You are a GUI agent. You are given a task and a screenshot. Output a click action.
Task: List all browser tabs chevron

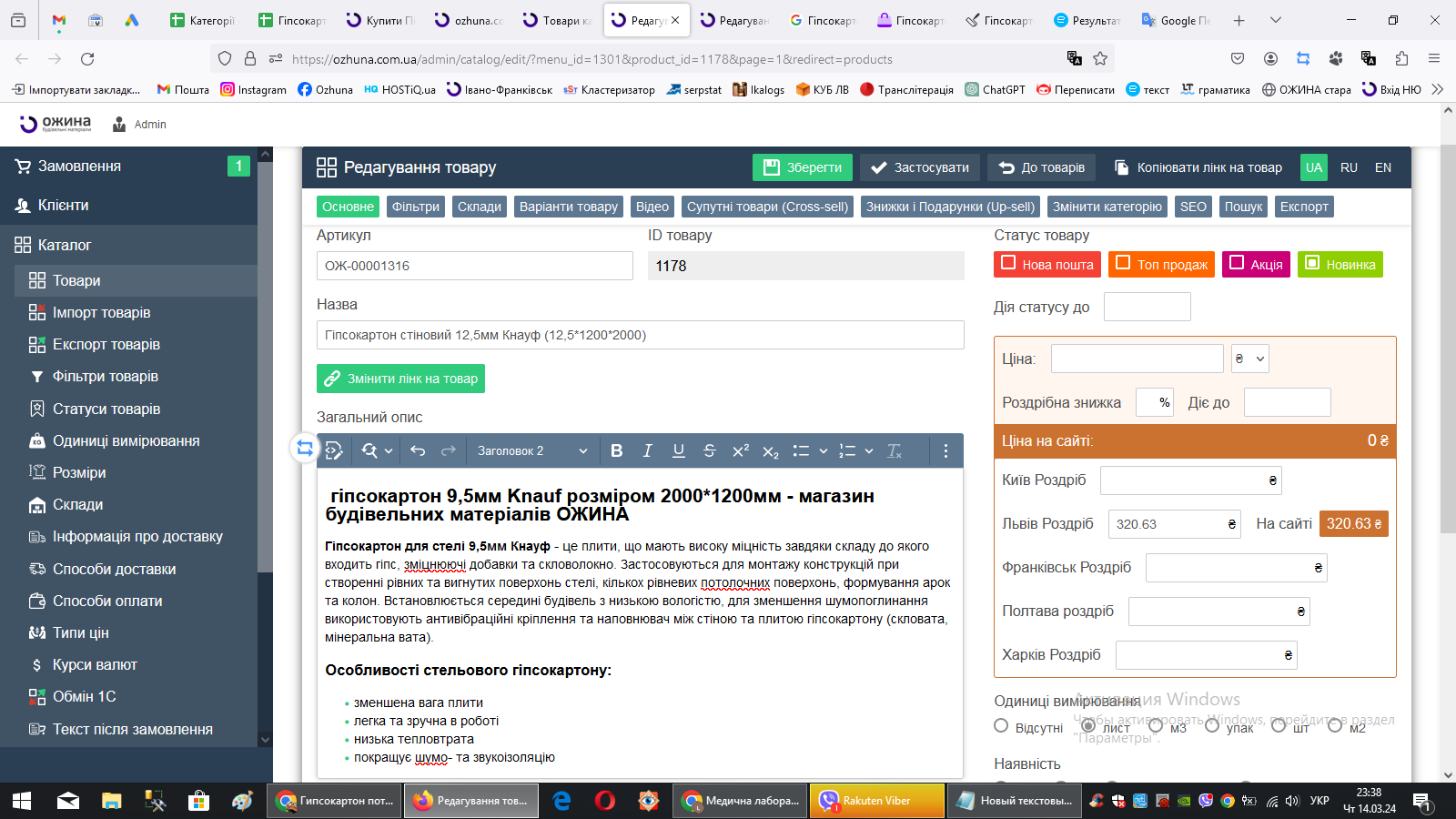[x=1276, y=20]
